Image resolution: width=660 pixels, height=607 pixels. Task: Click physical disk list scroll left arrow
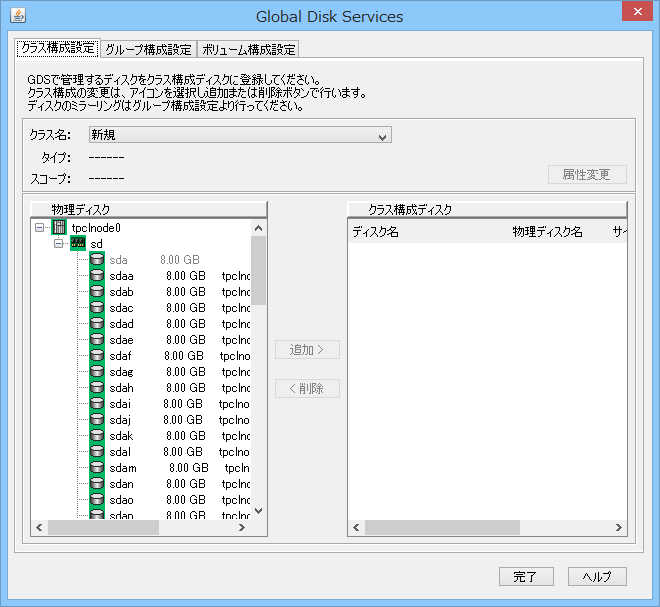[x=40, y=527]
